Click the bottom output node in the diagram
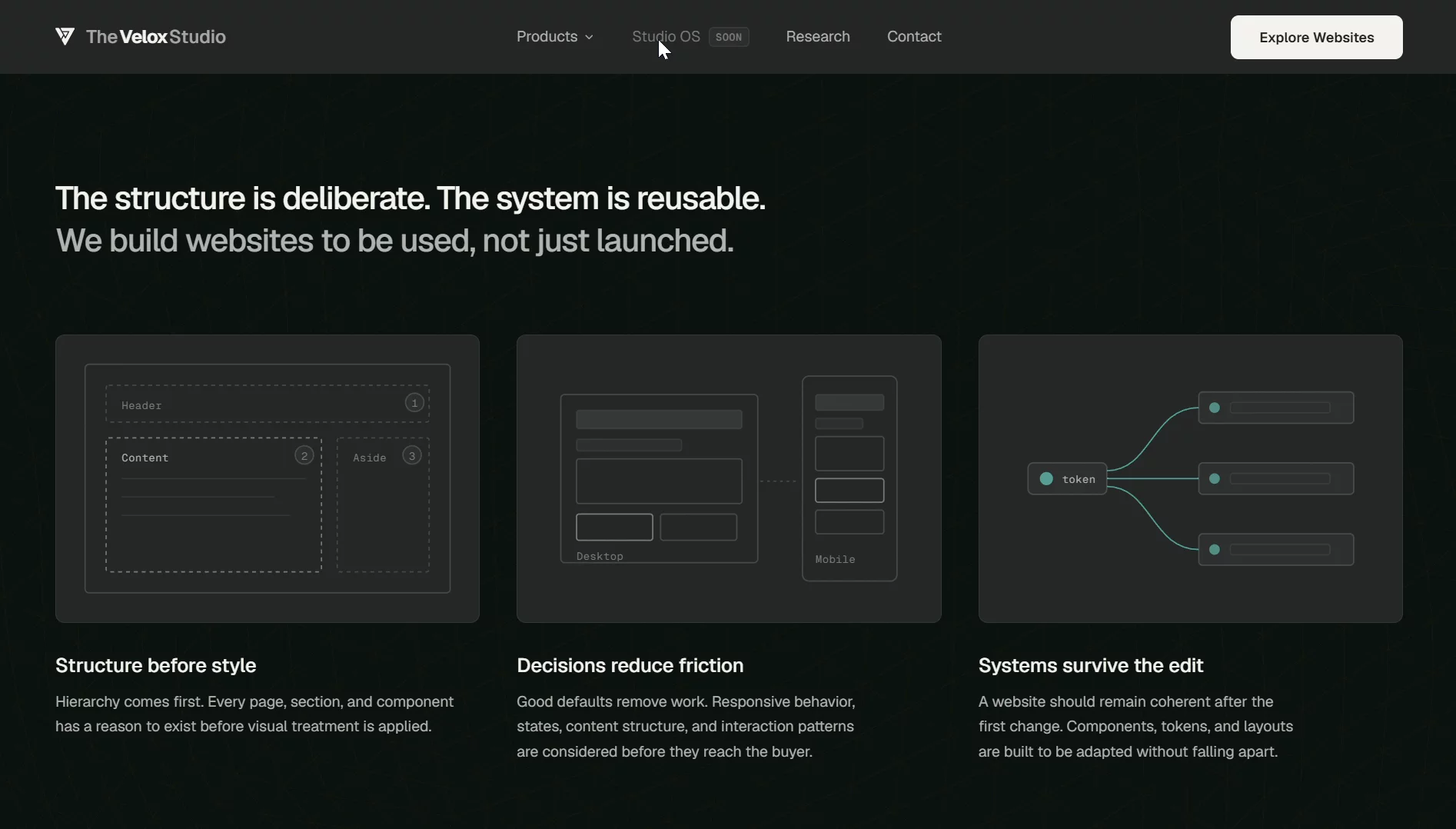The height and width of the screenshot is (829, 1456). (x=1276, y=549)
